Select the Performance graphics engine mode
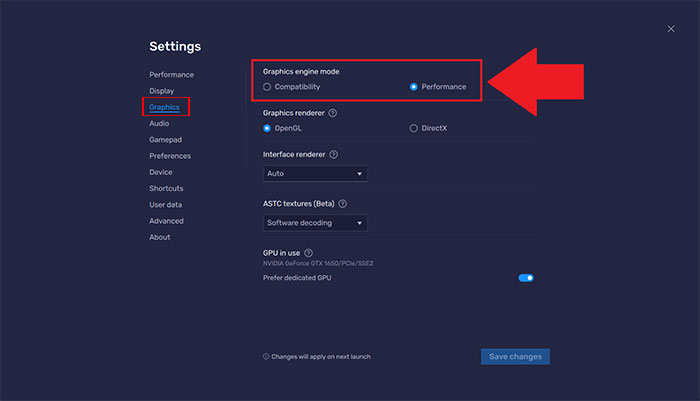This screenshot has width=700, height=401. [x=414, y=87]
